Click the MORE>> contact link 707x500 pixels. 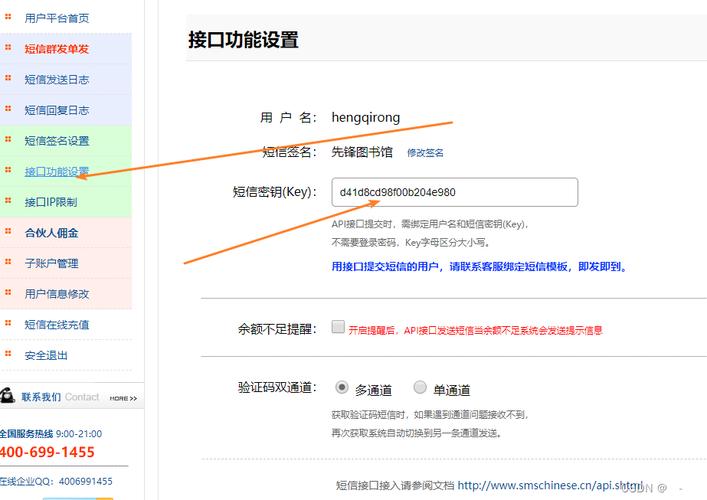pyautogui.click(x=123, y=399)
